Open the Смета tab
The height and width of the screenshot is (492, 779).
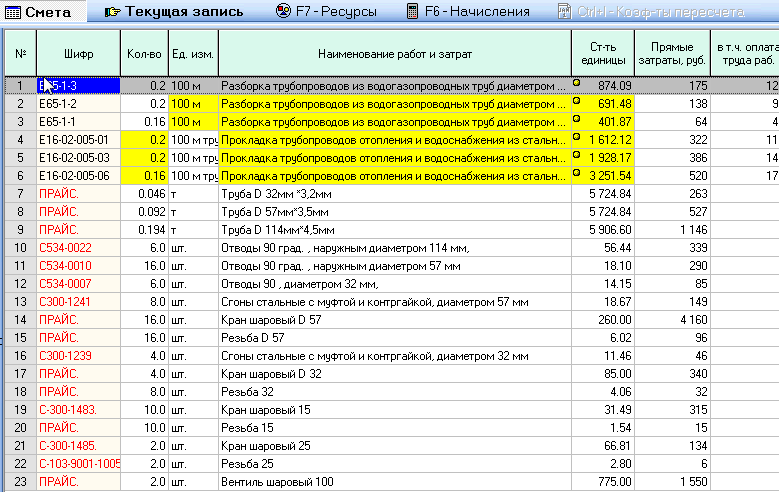44,11
